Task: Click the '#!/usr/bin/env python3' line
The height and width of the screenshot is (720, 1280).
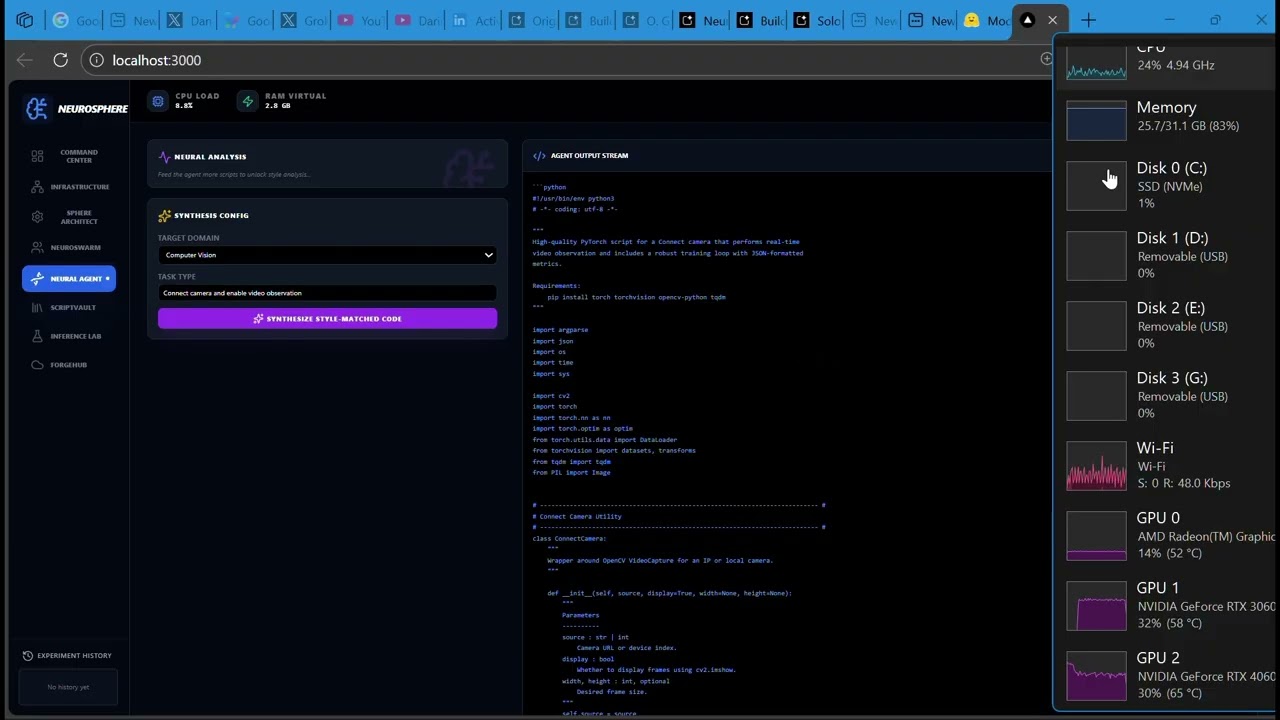Action: coord(573,199)
